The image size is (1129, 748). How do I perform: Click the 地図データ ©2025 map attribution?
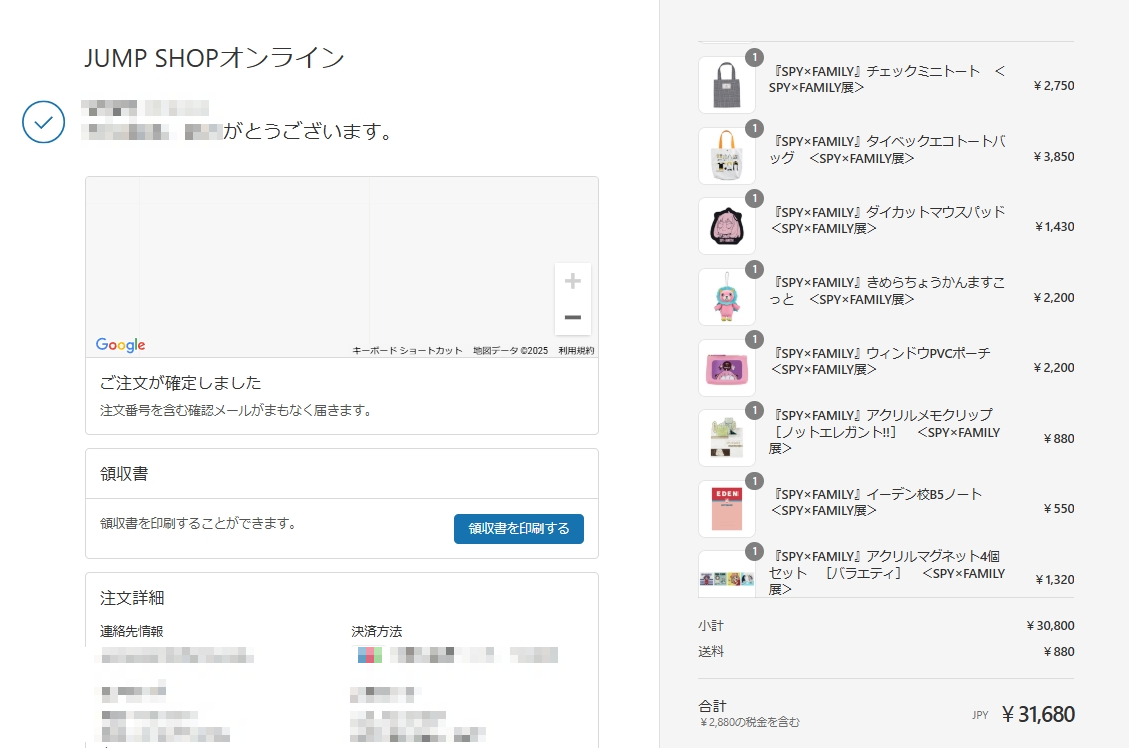[510, 351]
